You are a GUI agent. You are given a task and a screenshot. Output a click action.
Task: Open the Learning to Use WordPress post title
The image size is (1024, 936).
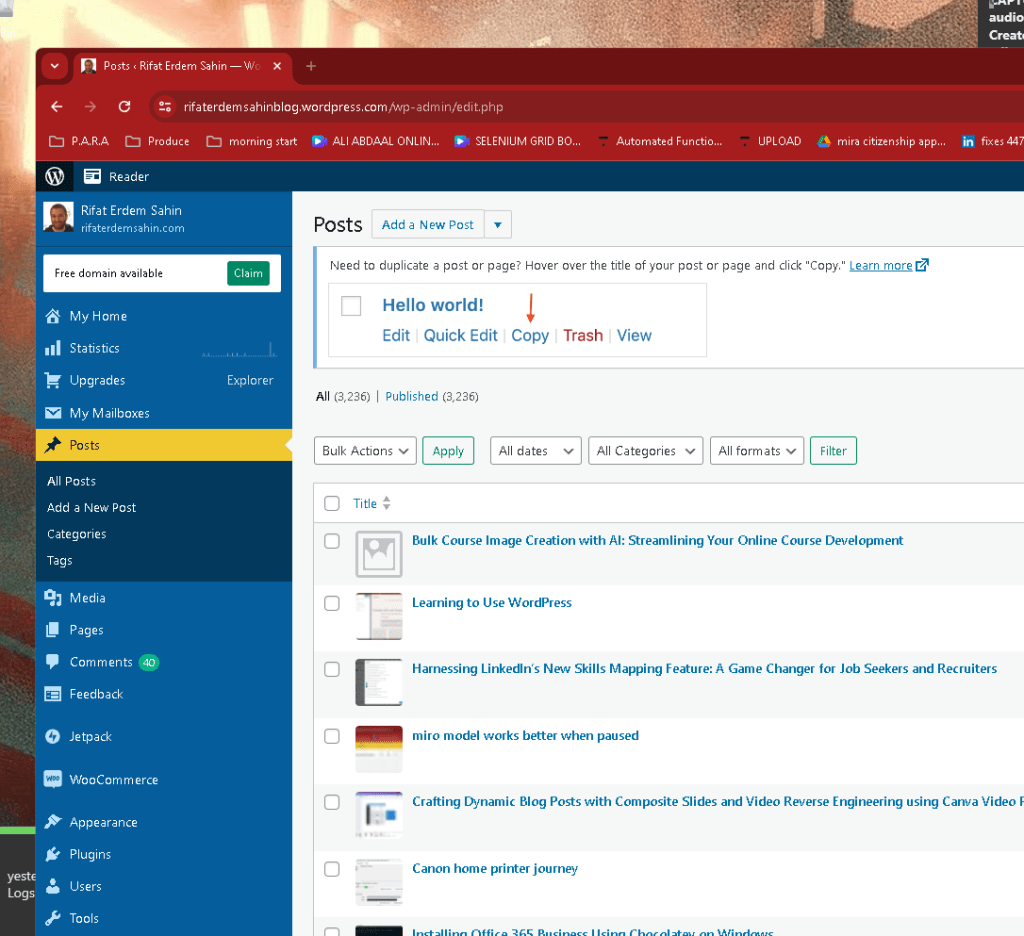pyautogui.click(x=492, y=602)
